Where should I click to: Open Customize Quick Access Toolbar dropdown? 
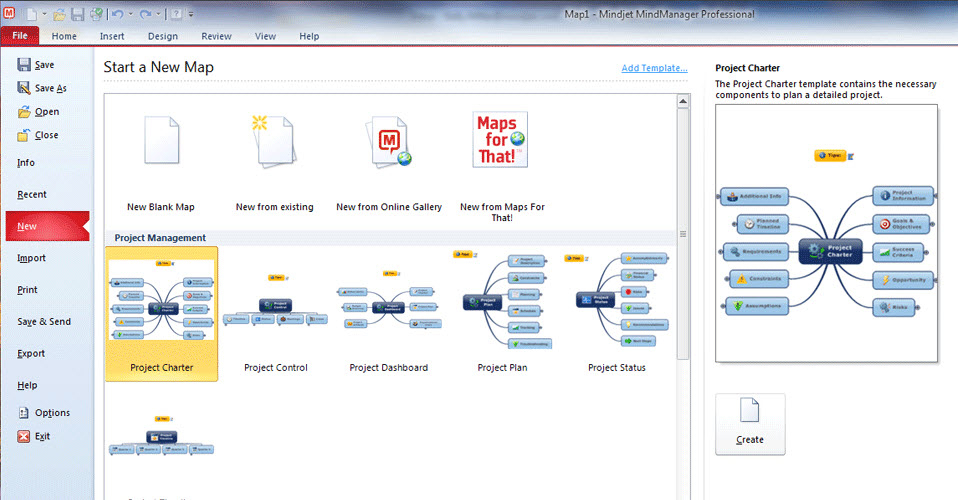pos(191,14)
